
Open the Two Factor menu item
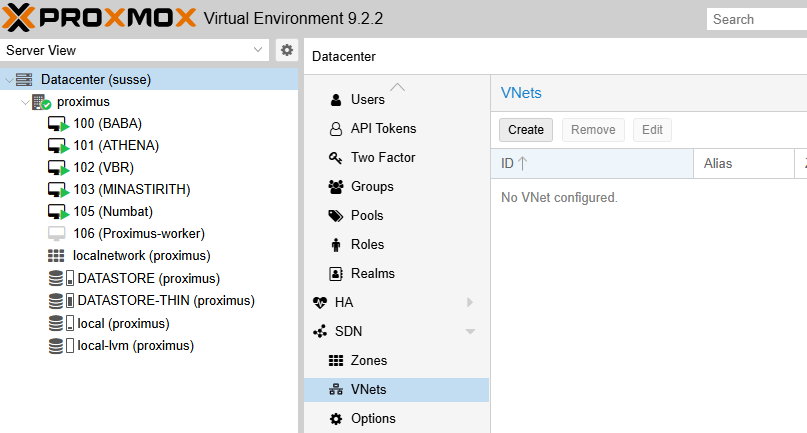396,158
